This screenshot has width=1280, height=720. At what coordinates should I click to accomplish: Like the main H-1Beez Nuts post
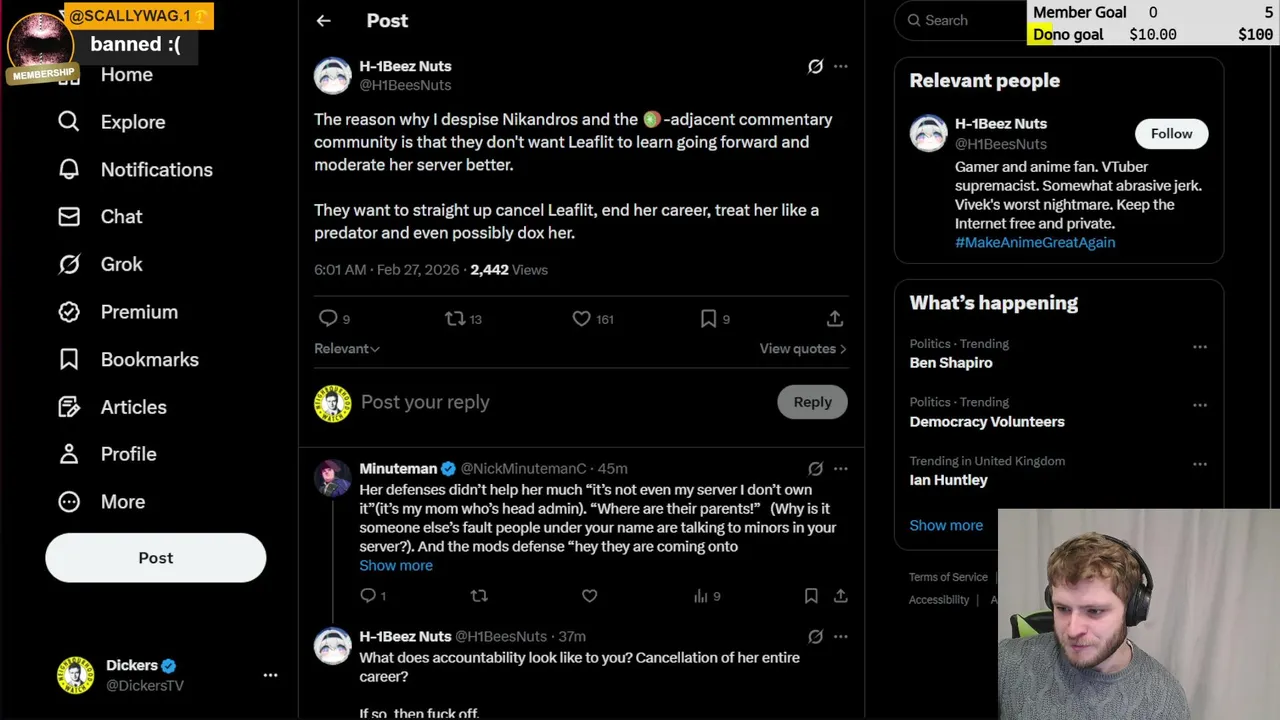[582, 319]
